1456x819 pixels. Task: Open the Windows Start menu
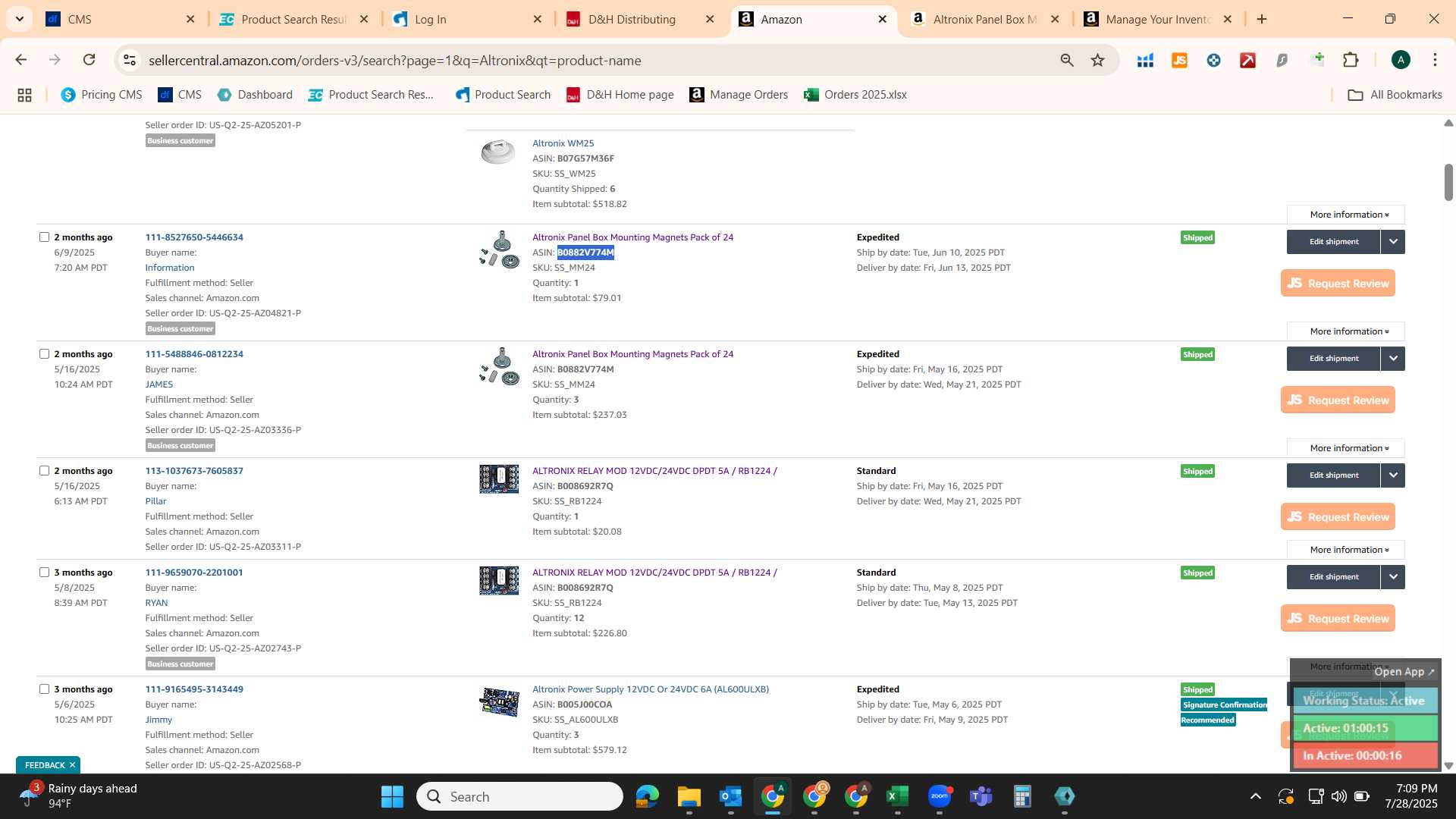392,796
